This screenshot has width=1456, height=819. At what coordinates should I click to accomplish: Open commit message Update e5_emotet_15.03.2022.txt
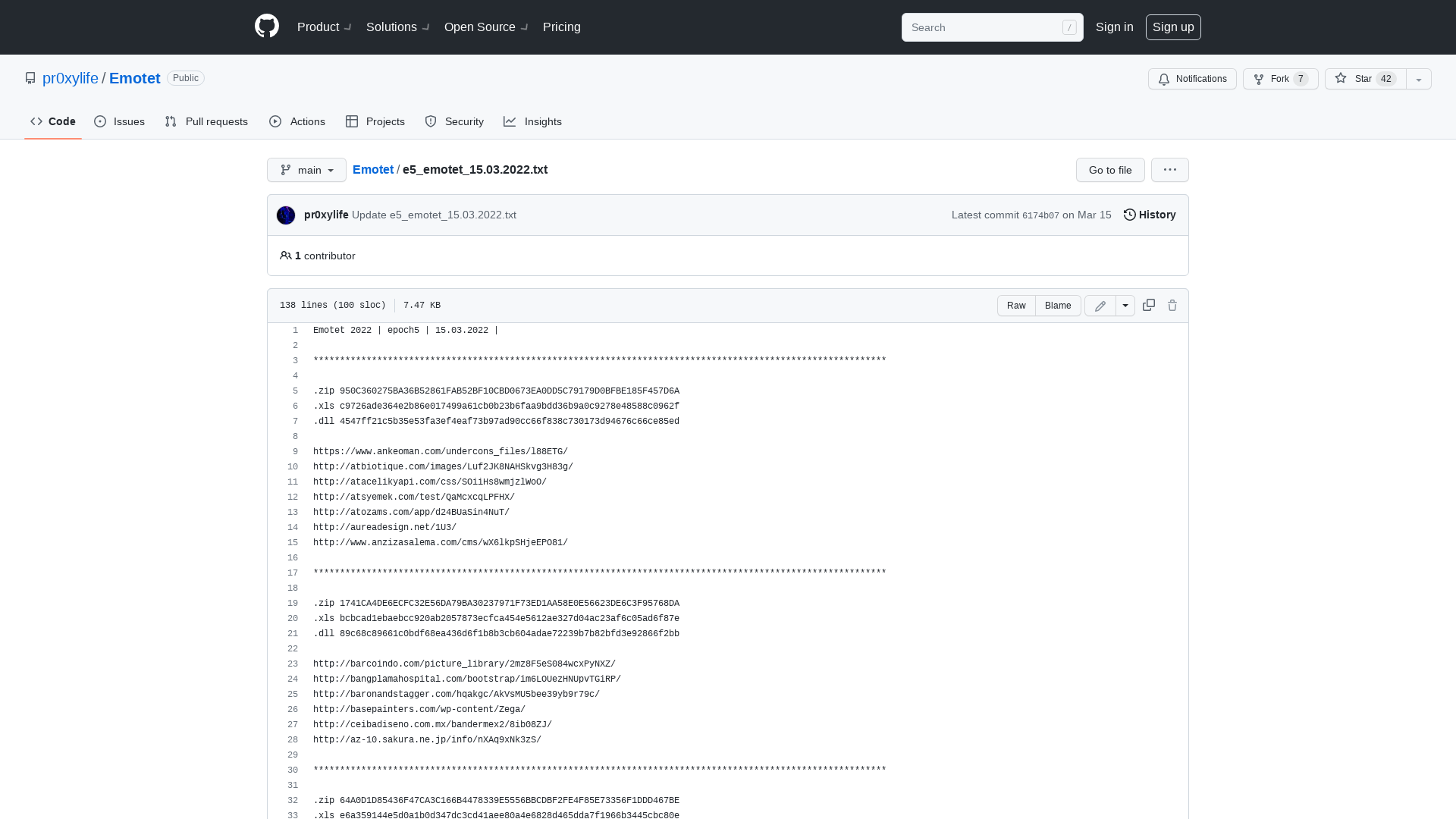pyautogui.click(x=434, y=215)
